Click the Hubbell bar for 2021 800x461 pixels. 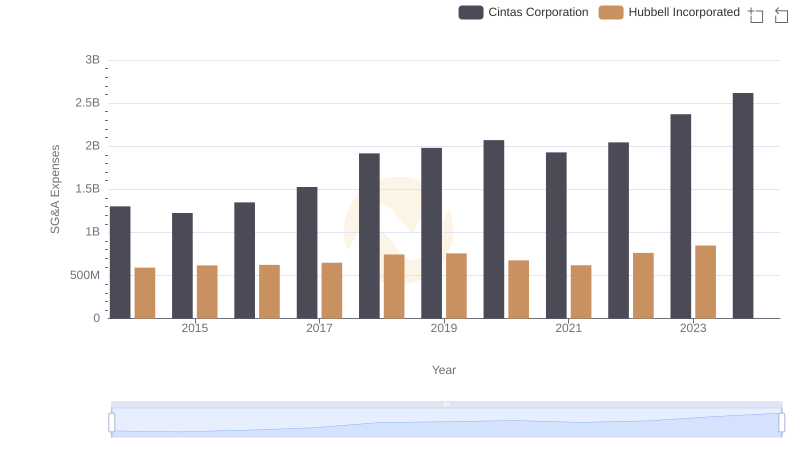coord(581,292)
